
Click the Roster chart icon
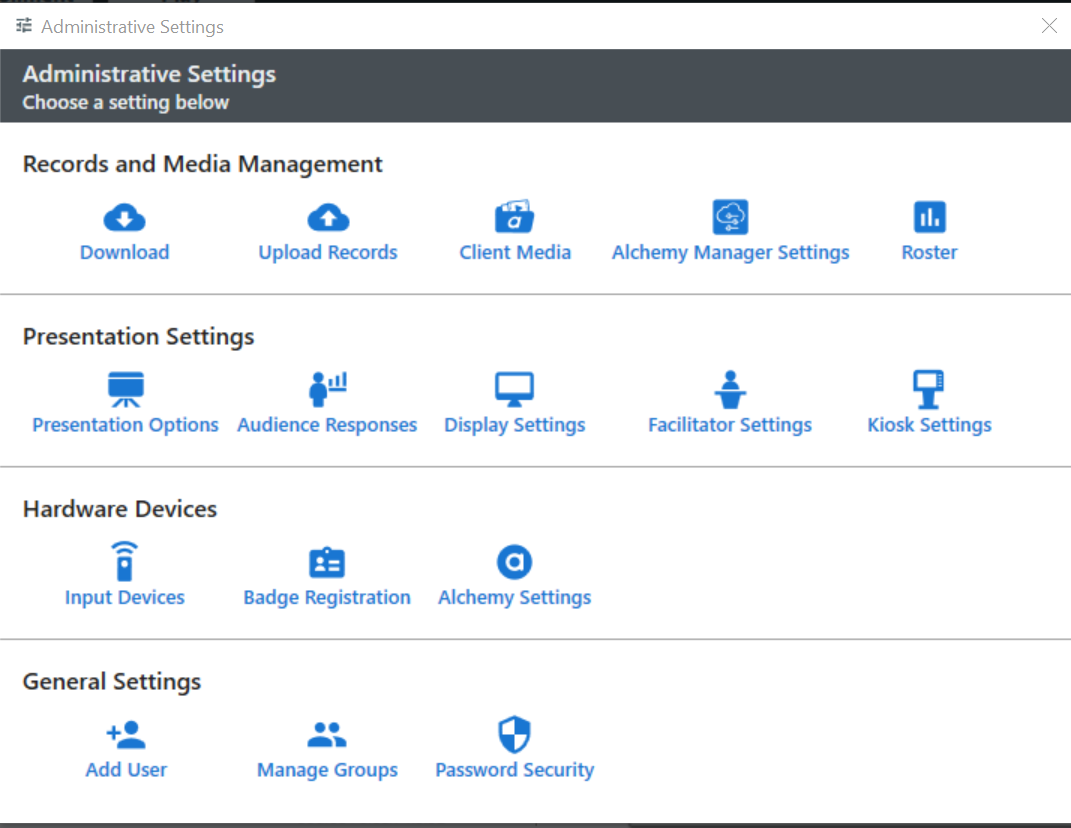(x=929, y=217)
